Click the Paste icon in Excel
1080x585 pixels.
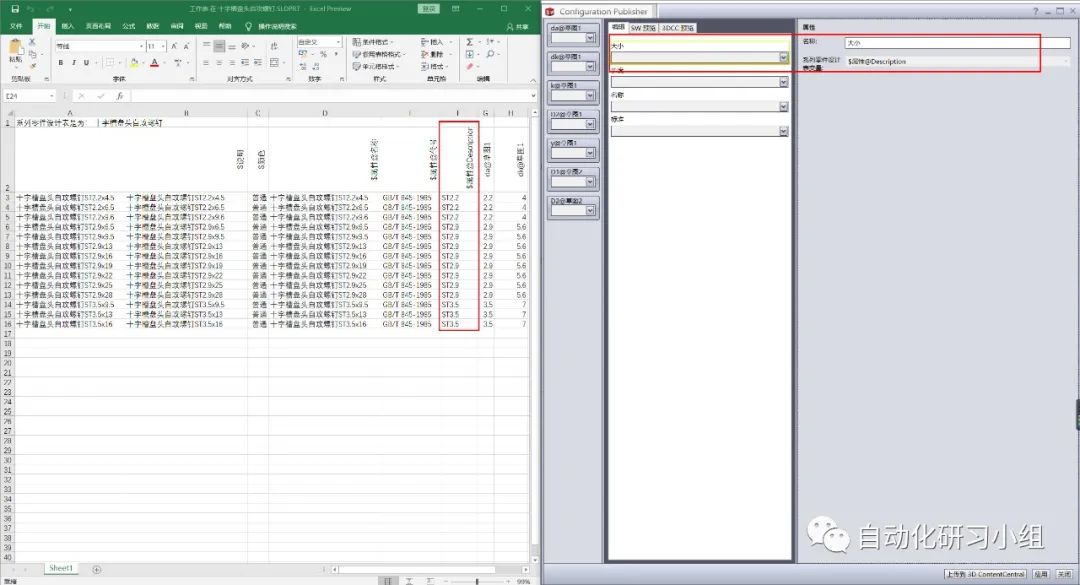[x=15, y=48]
